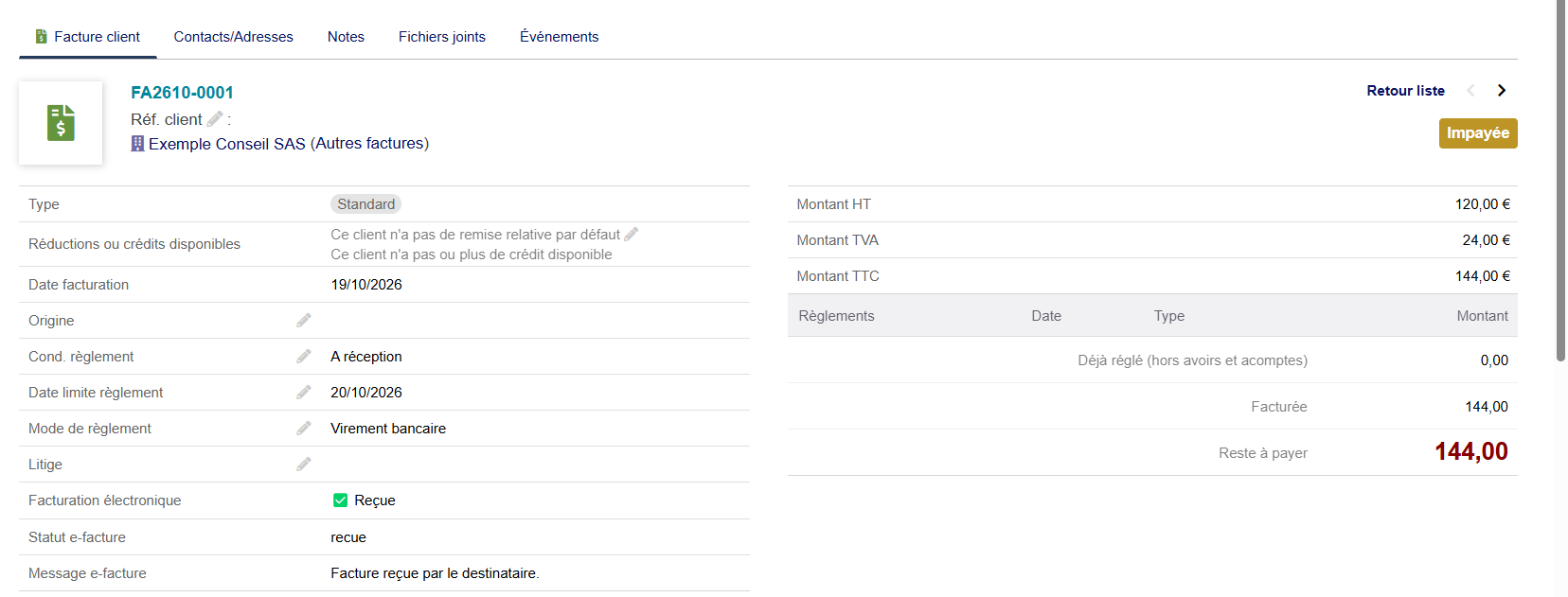
Task: Click the Standard type badge
Action: coord(366,204)
